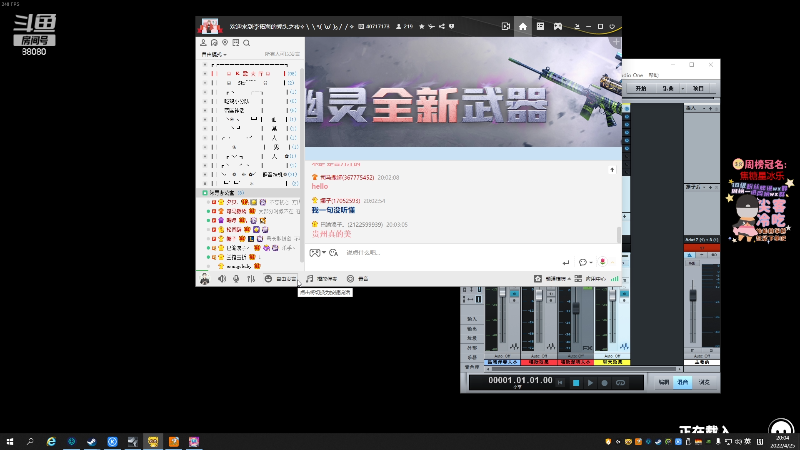Open the game controller icon in YY title bar
The image size is (800, 450).
click(558, 27)
